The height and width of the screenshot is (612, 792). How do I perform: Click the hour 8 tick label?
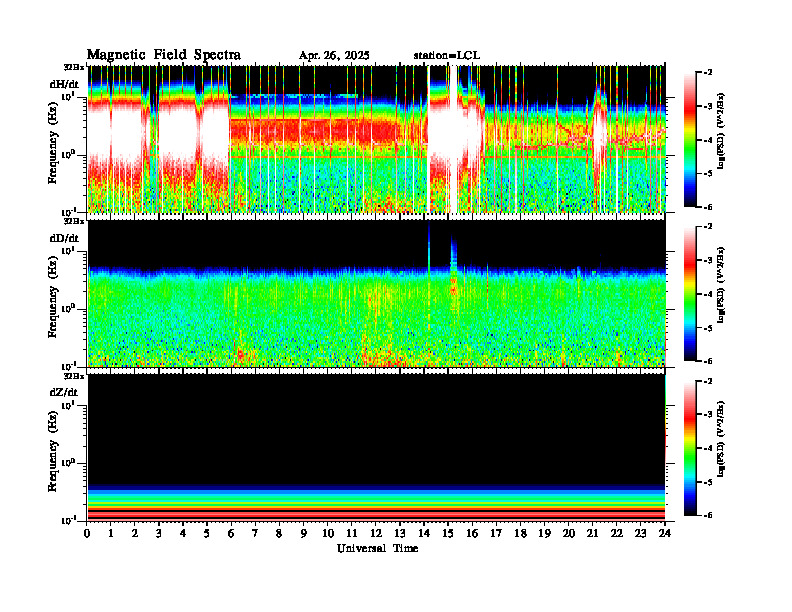click(279, 534)
